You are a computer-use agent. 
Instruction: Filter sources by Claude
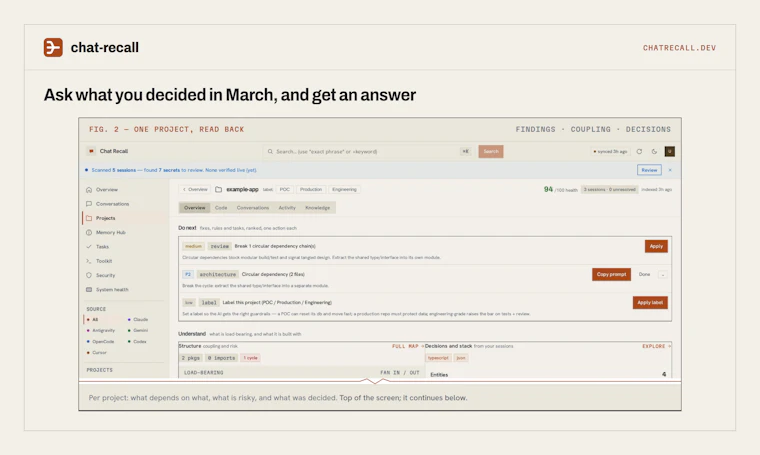pyautogui.click(x=138, y=320)
